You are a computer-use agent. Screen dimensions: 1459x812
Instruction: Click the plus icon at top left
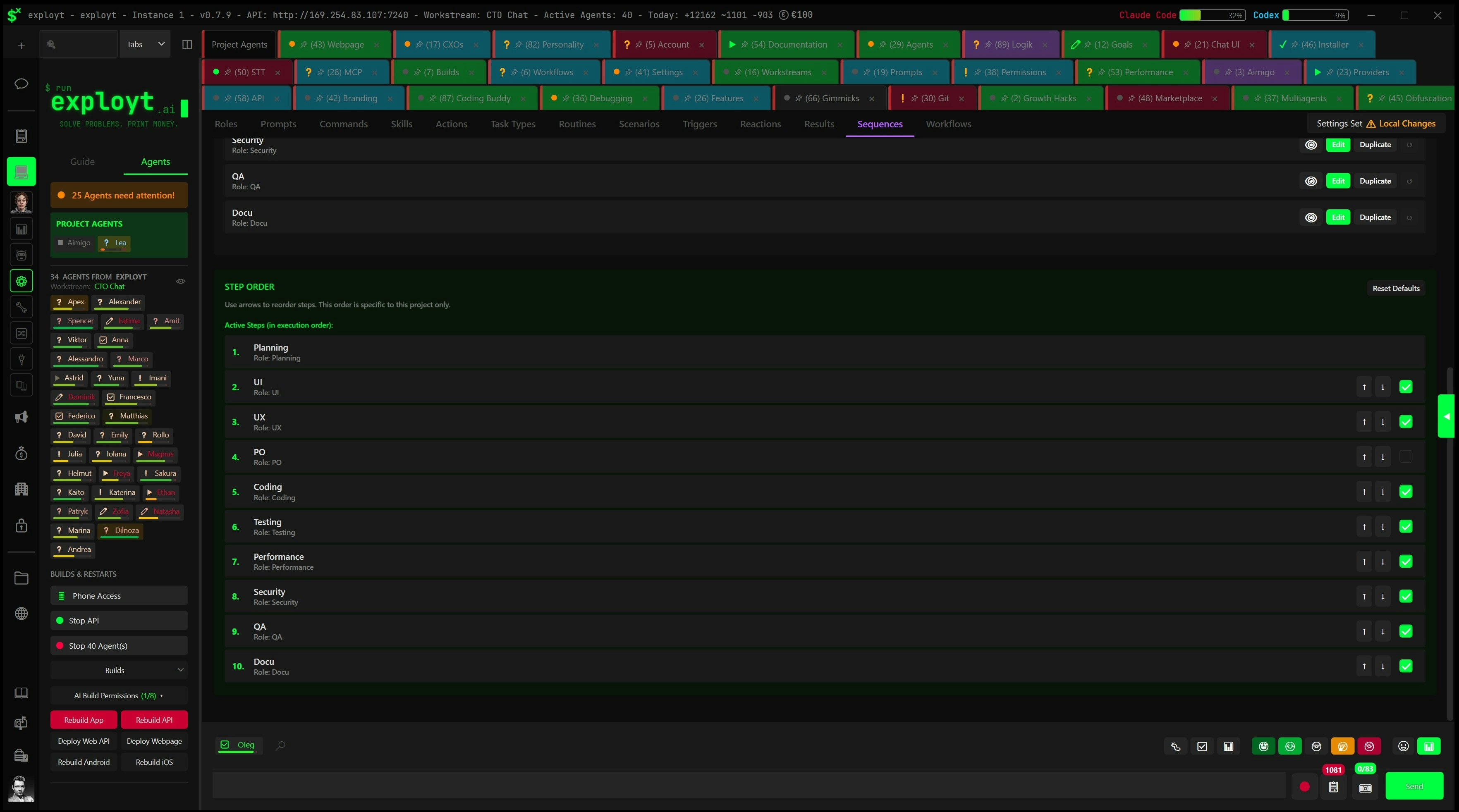21,45
